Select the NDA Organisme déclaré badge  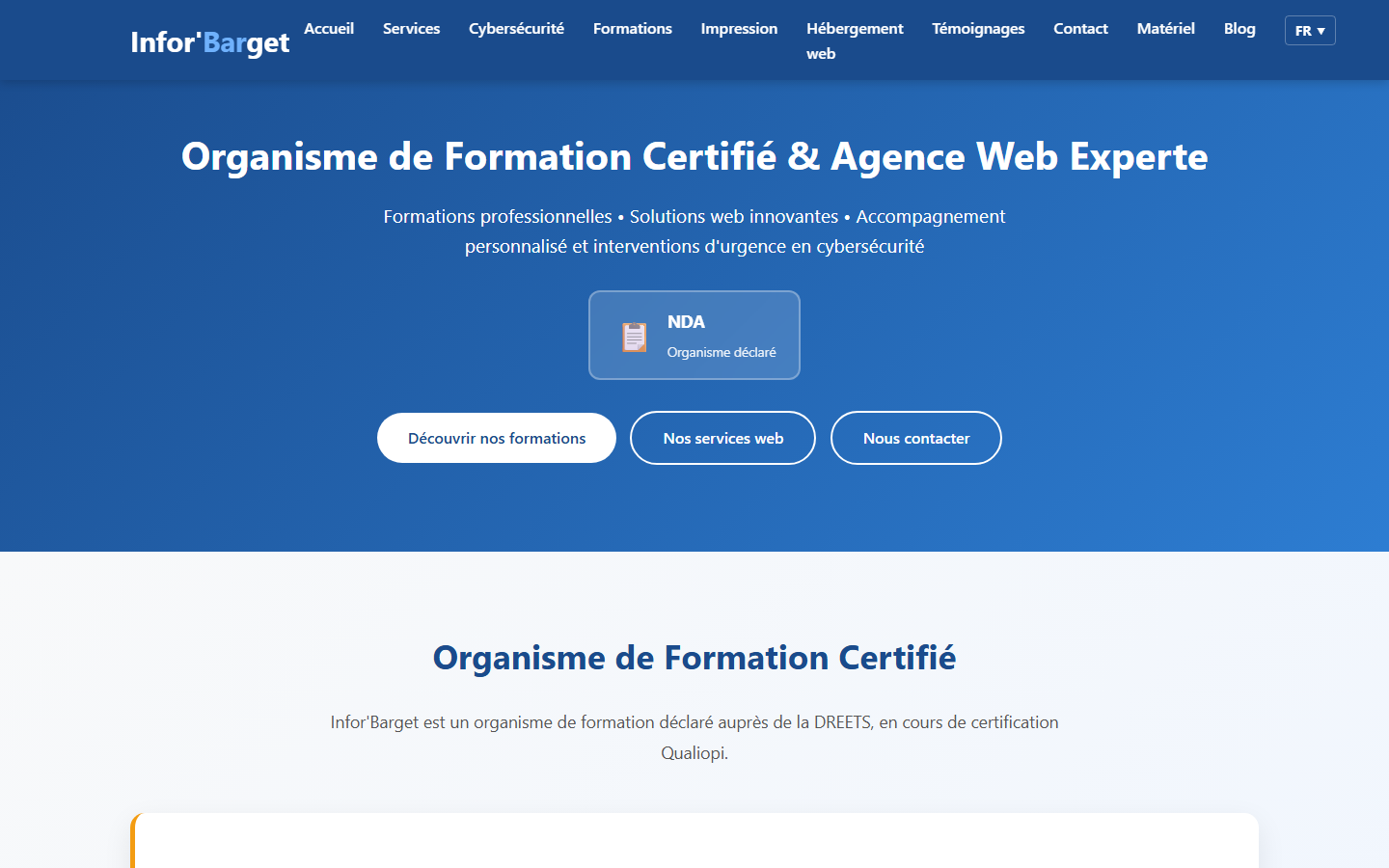pos(694,336)
